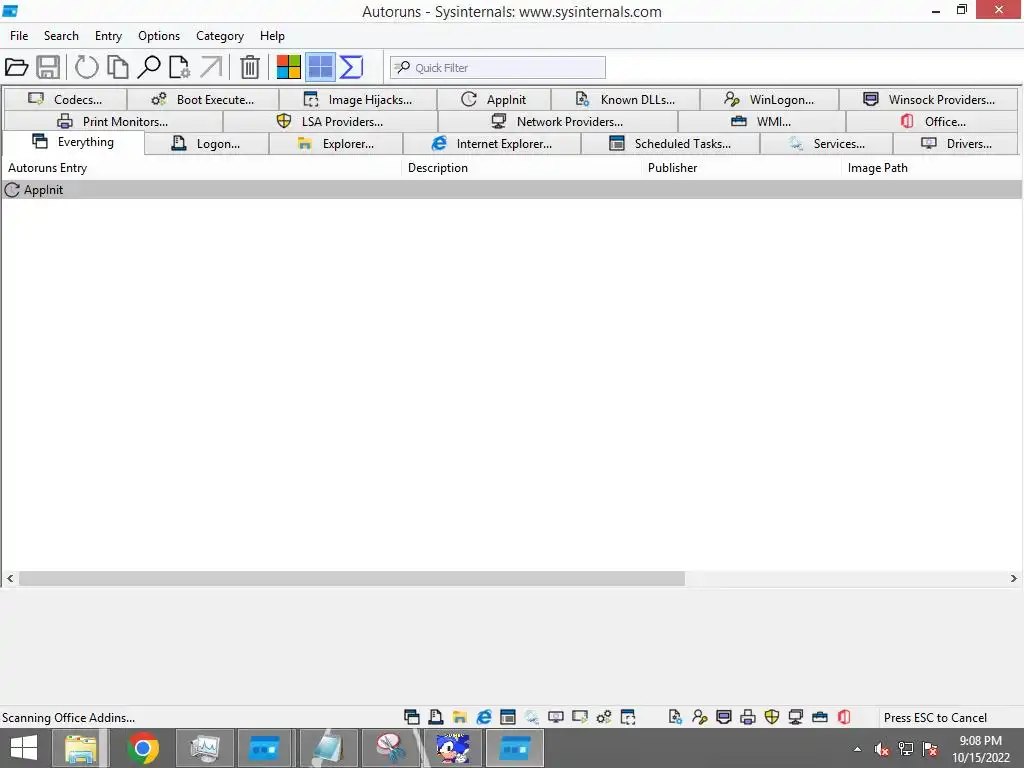Open the Category menu
The width and height of the screenshot is (1024, 768).
coord(220,36)
